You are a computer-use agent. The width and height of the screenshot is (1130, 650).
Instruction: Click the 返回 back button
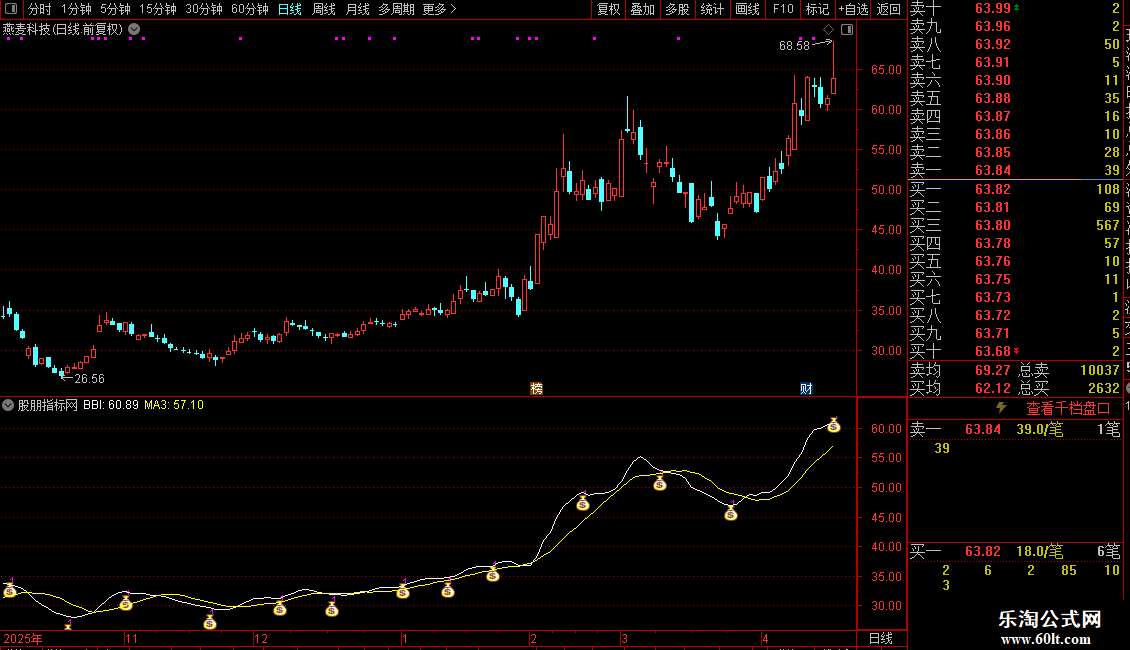point(889,9)
